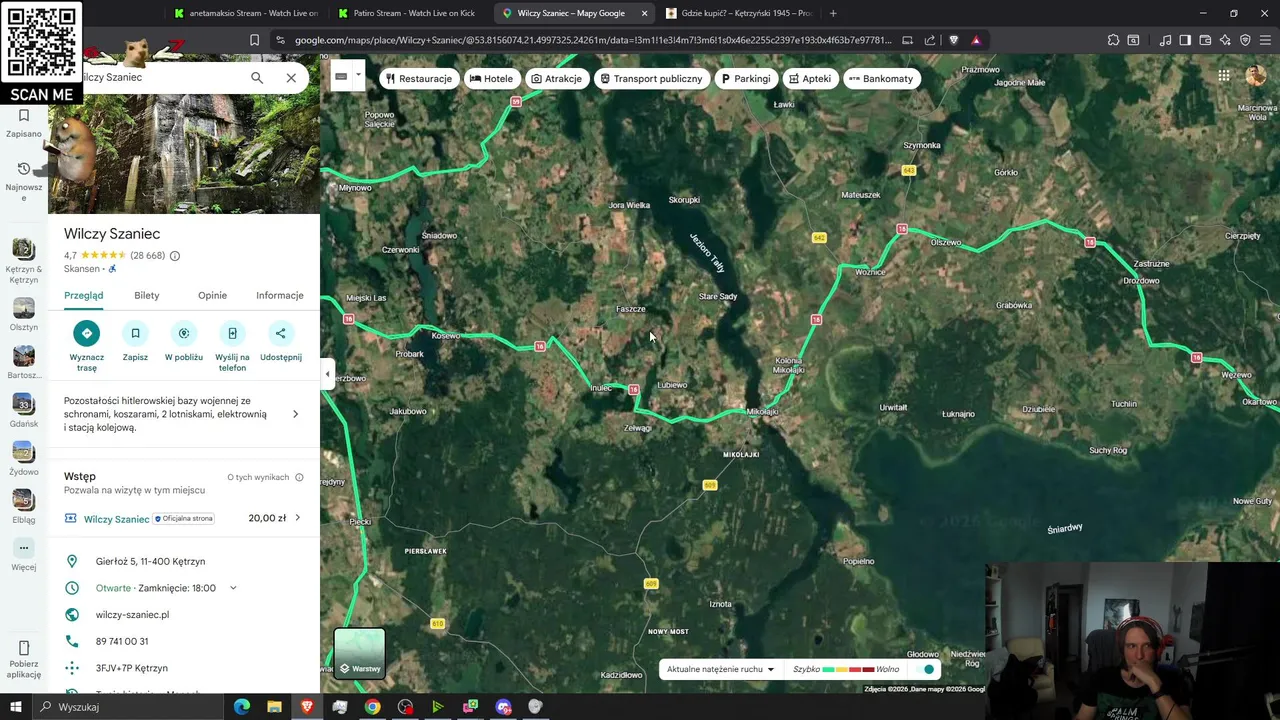
Task: Open Olsztyn recent sidebar entry
Action: click(x=24, y=314)
